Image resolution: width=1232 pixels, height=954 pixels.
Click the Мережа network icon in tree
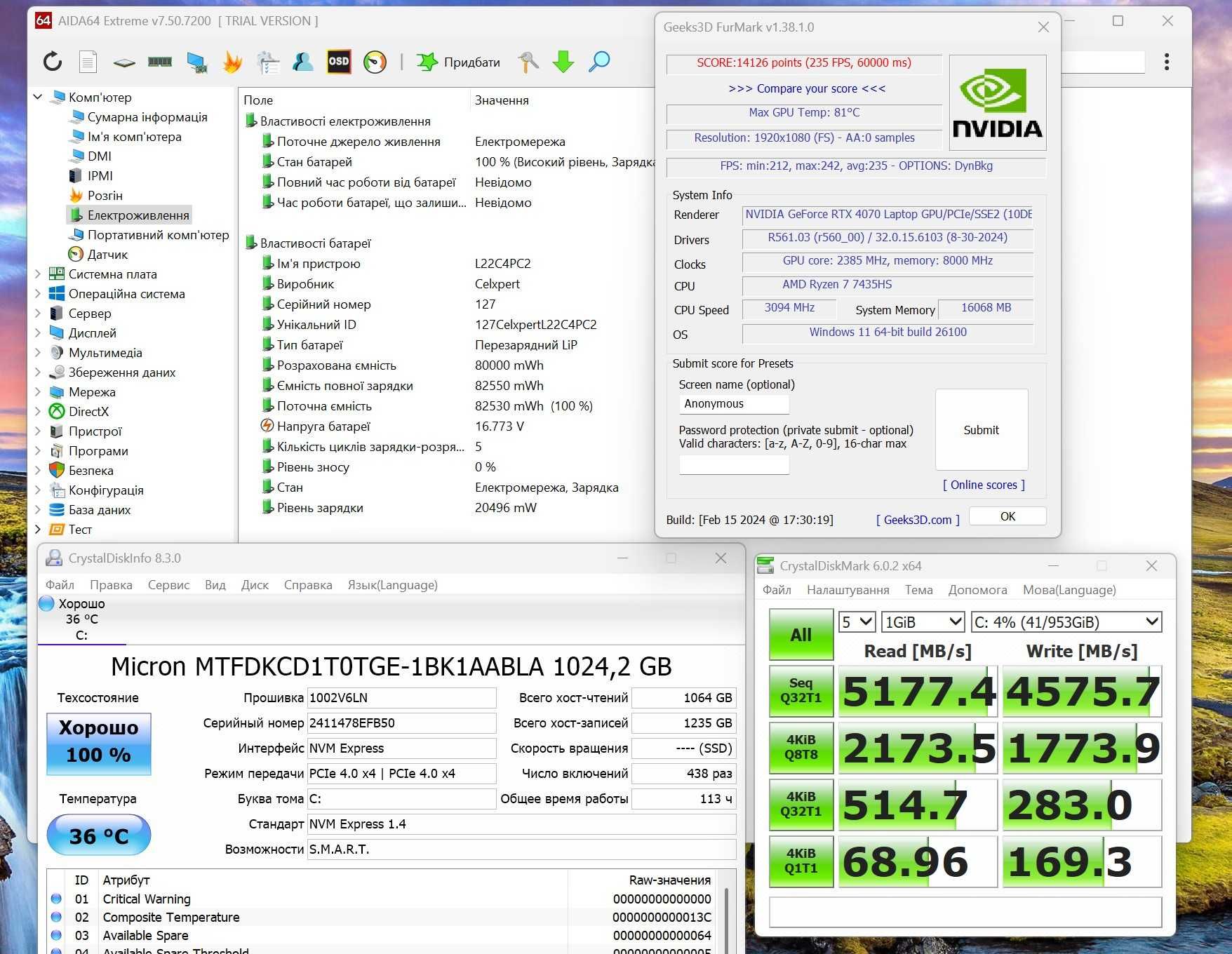click(57, 391)
